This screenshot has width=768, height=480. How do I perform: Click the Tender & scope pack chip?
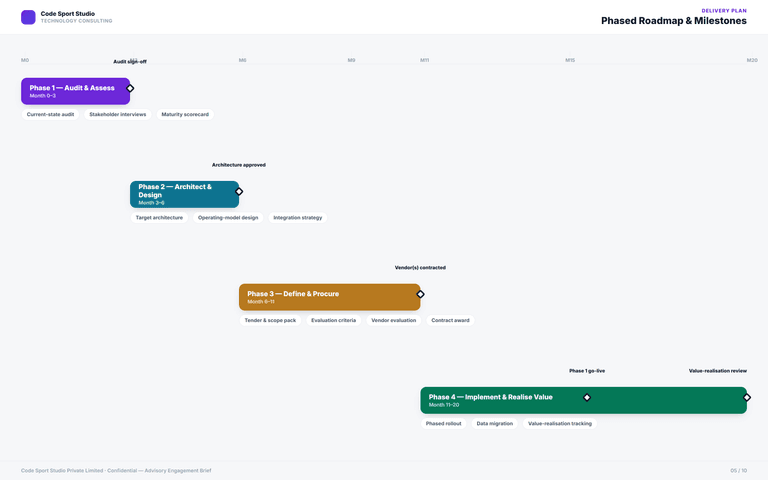coord(270,320)
